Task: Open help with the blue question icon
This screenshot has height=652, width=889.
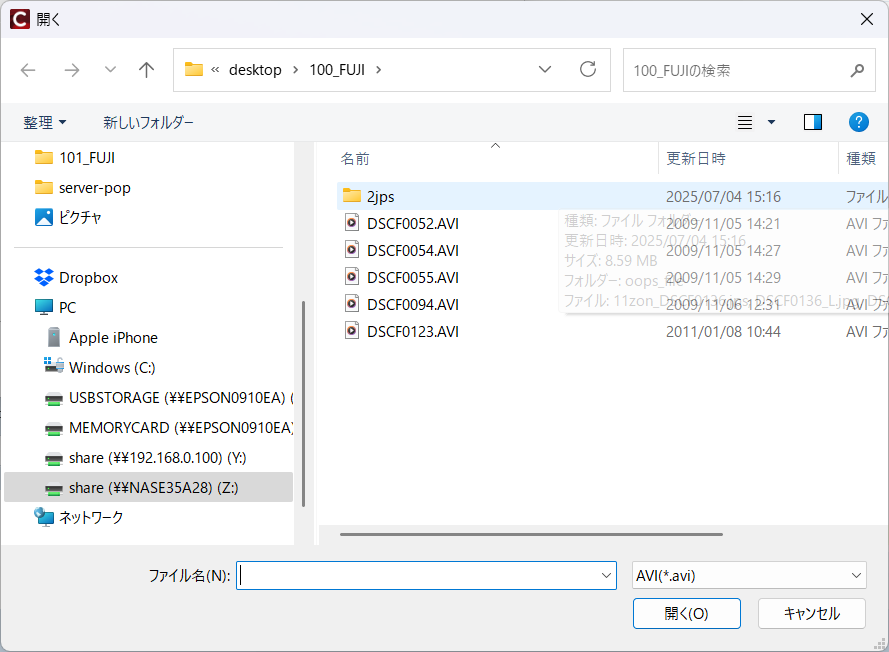Action: tap(858, 122)
